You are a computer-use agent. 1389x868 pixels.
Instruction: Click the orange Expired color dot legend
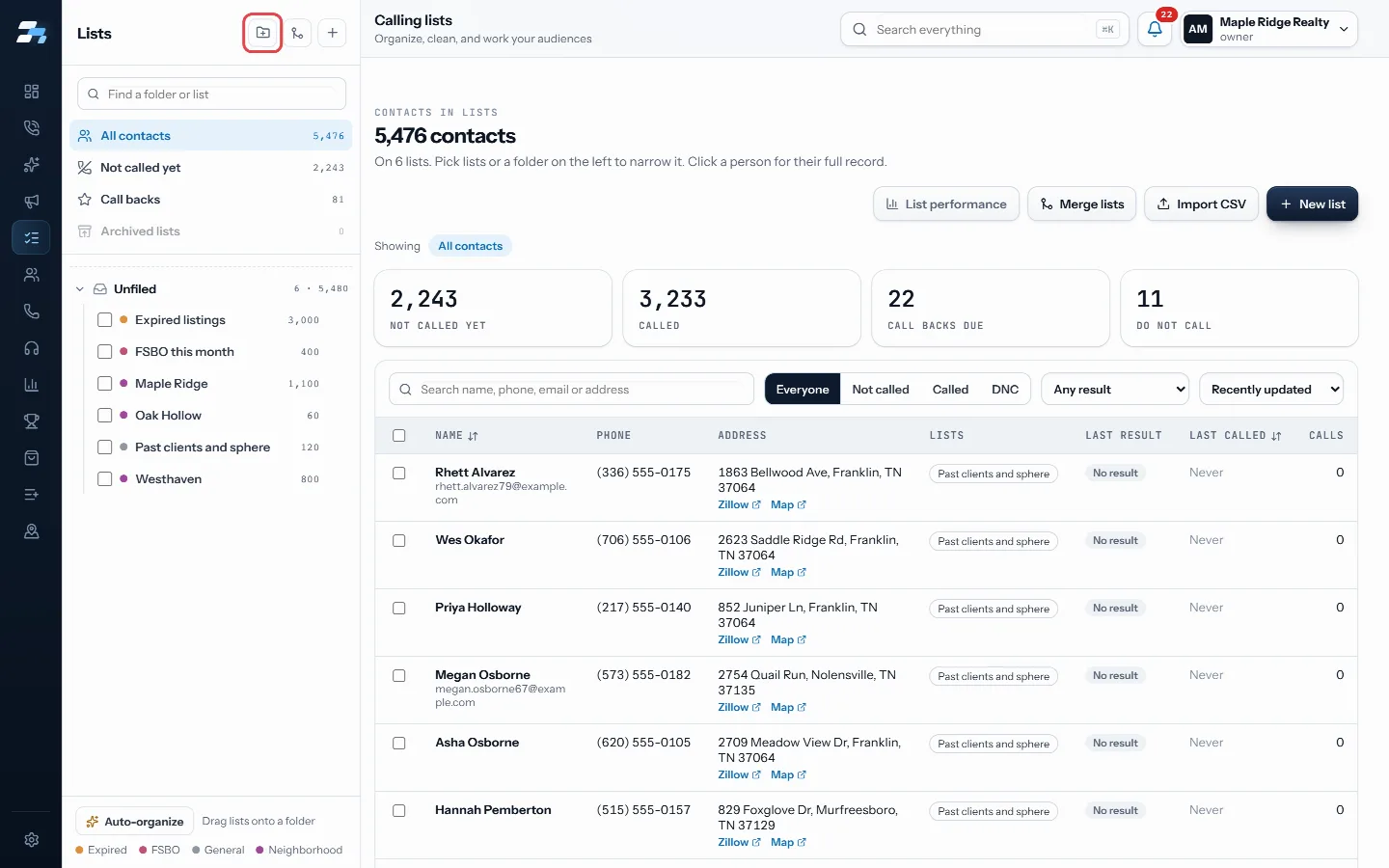(x=80, y=850)
